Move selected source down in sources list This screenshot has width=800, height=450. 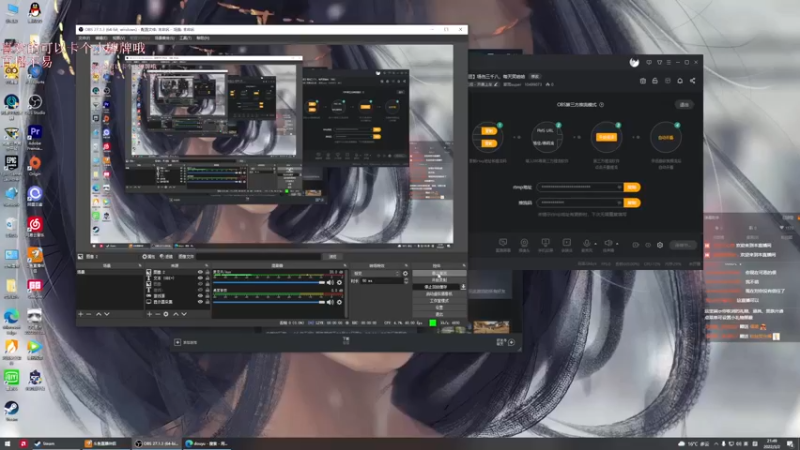click(184, 314)
